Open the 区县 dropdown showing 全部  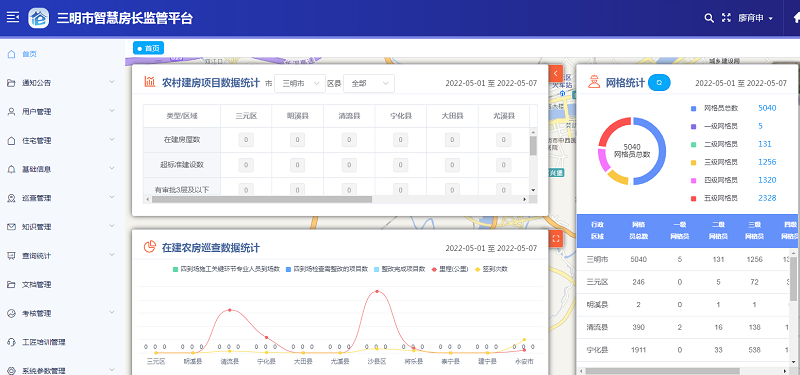[x=369, y=83]
